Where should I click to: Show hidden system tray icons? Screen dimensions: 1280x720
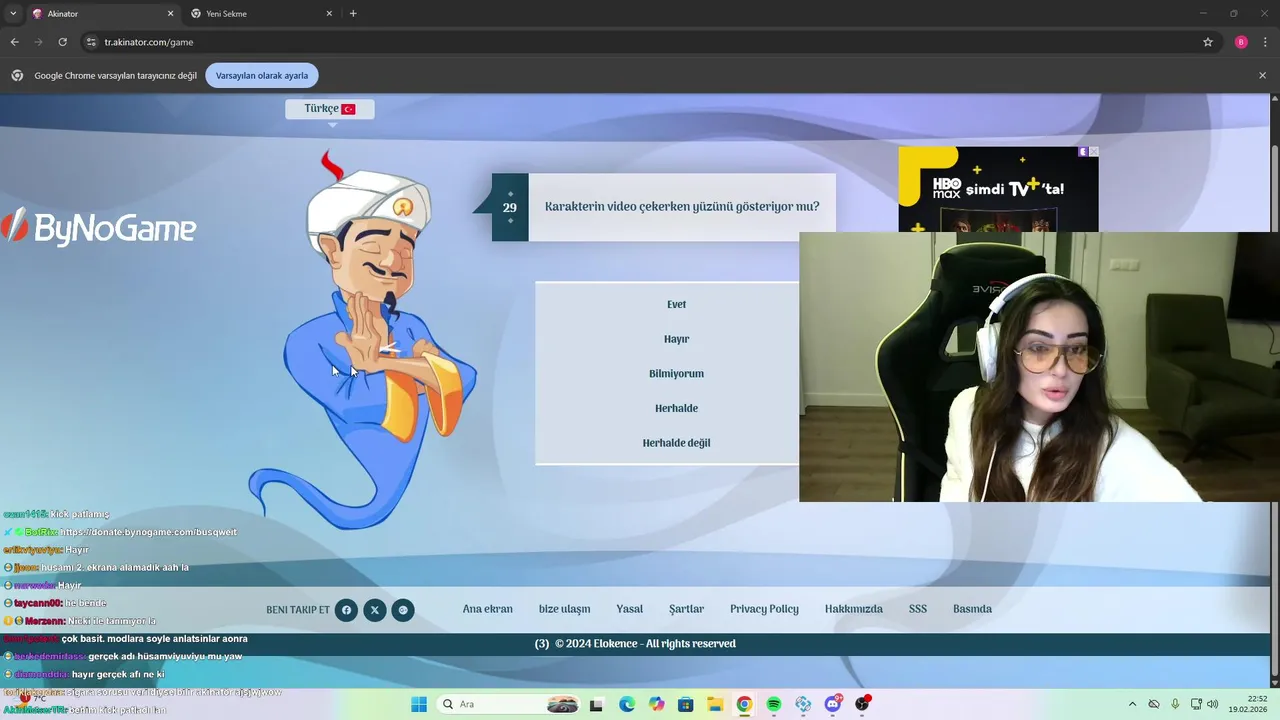pos(1132,704)
